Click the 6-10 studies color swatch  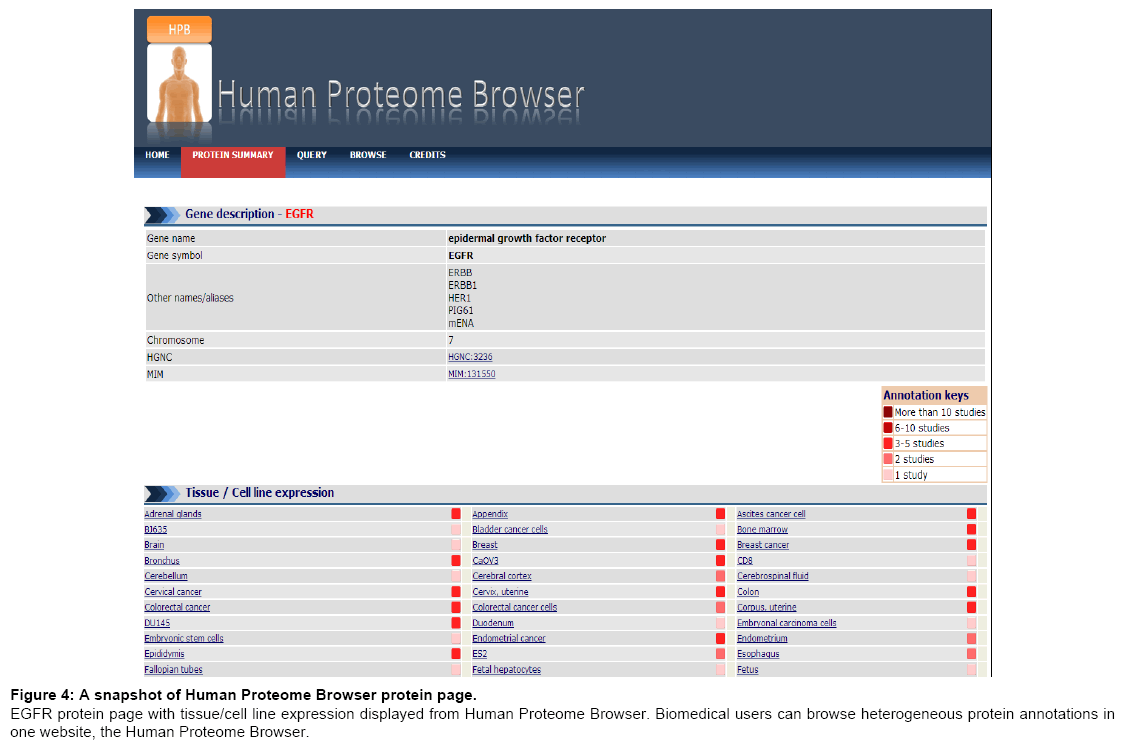coord(888,428)
